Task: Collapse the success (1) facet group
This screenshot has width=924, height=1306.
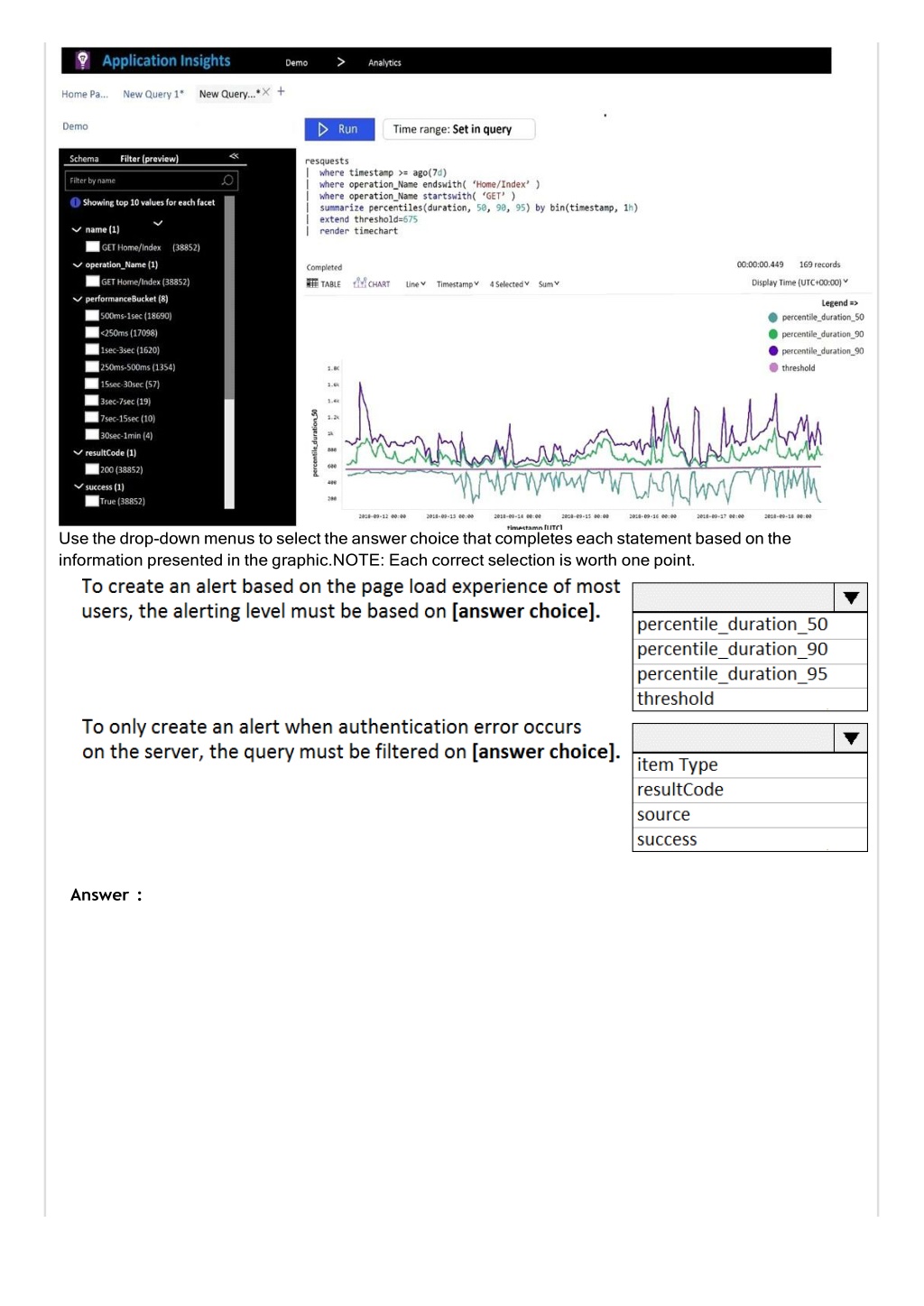Action: 77,486
